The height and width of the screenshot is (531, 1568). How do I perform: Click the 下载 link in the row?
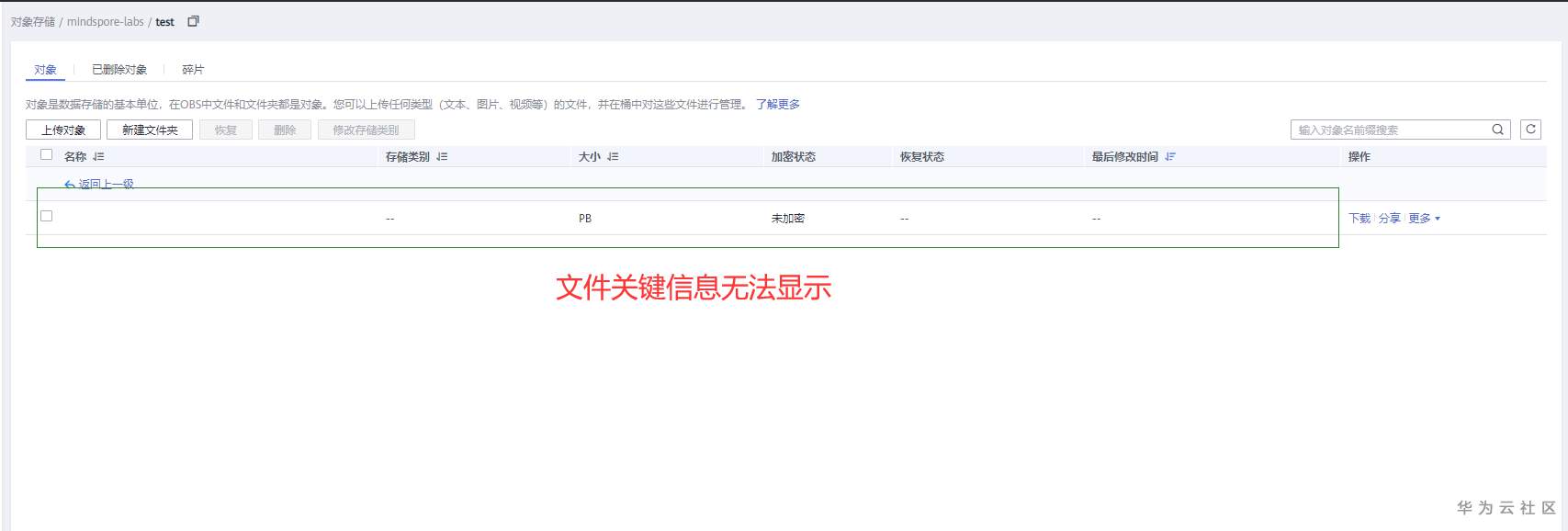(x=1359, y=219)
